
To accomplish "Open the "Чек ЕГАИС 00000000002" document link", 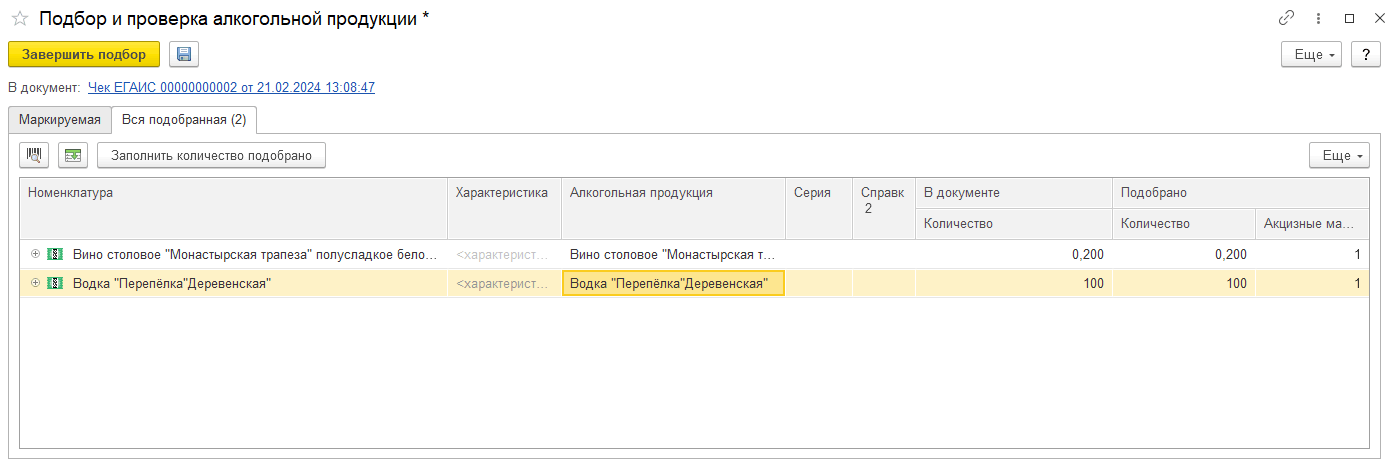I will 231,88.
